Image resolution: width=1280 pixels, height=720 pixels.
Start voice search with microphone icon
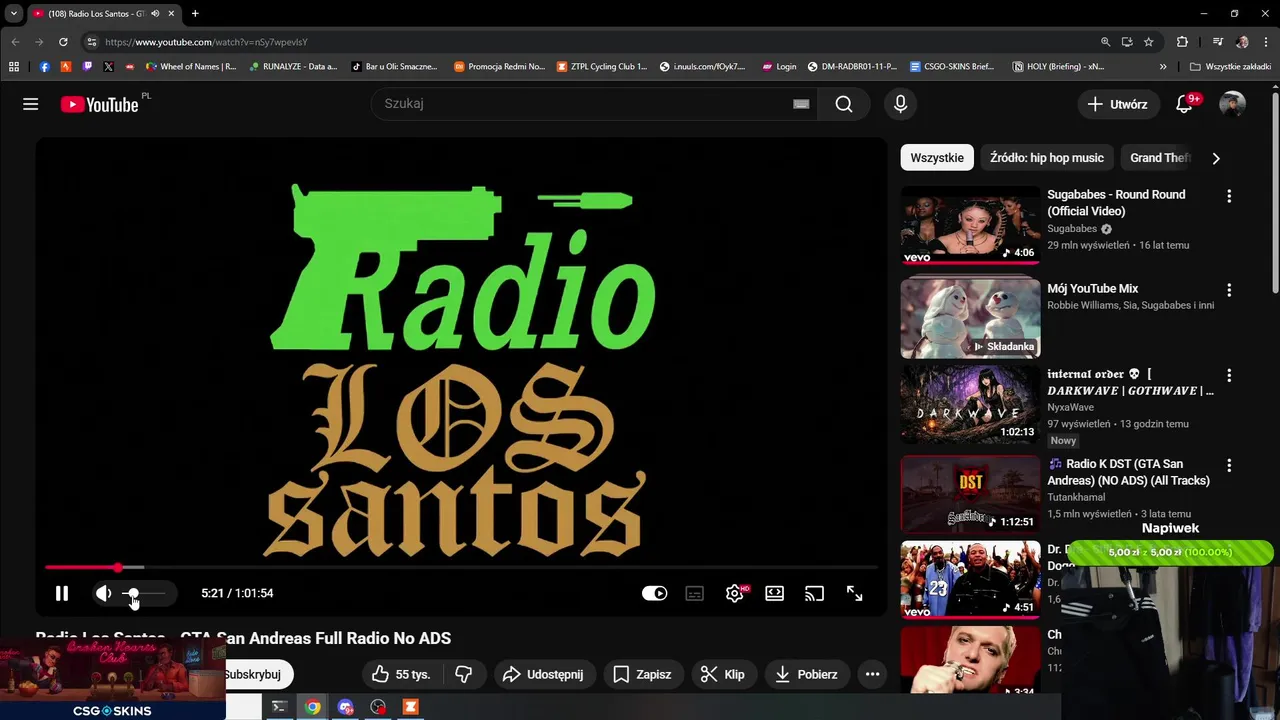[900, 104]
